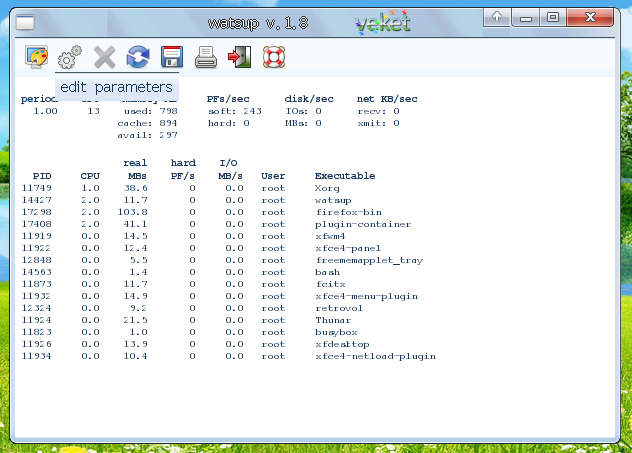Viewport: 632px width, 453px height.
Task: Click the fcitx executable entry
Action: (x=331, y=284)
